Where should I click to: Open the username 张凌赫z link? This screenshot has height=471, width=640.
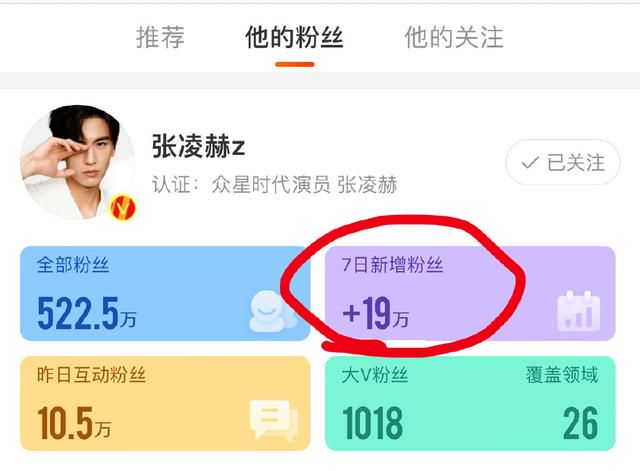click(198, 146)
